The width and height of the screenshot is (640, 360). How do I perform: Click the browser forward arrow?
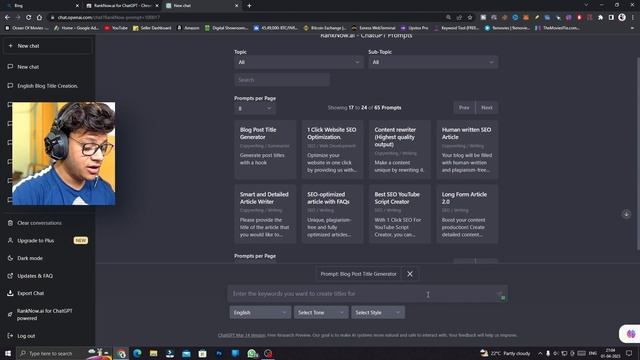pos(18,17)
